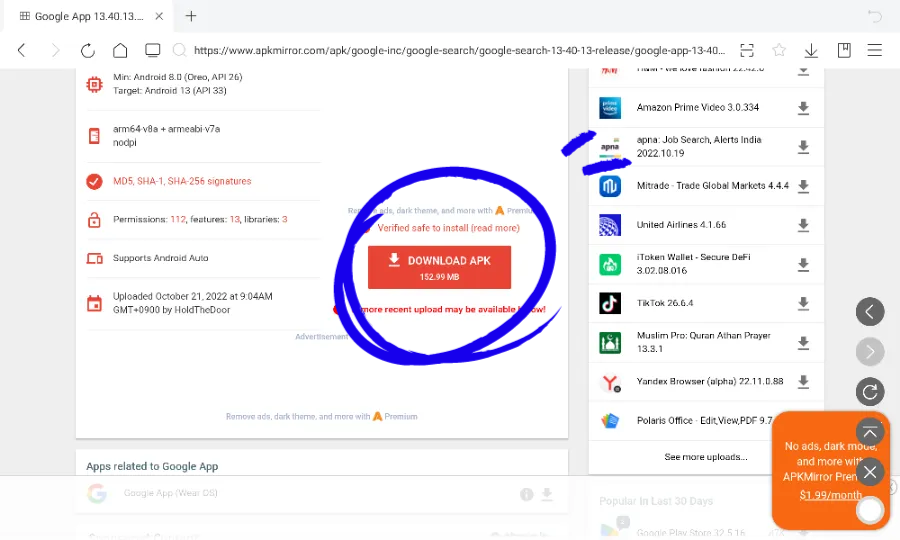Click floating scroll-to-top button
This screenshot has width=900, height=540.
(870, 432)
